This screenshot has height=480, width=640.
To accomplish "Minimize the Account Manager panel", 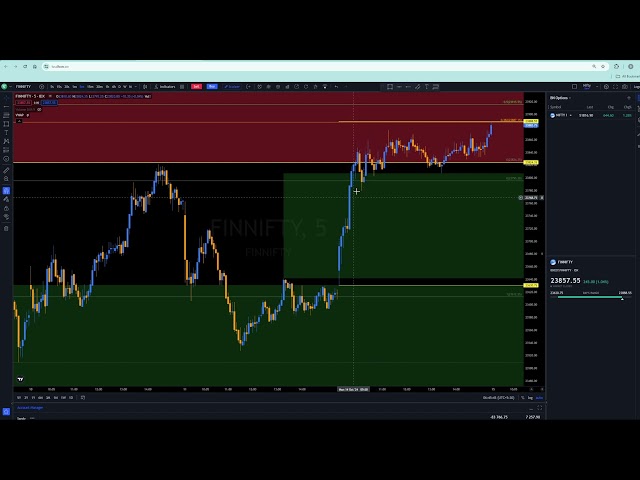I will (x=531, y=408).
